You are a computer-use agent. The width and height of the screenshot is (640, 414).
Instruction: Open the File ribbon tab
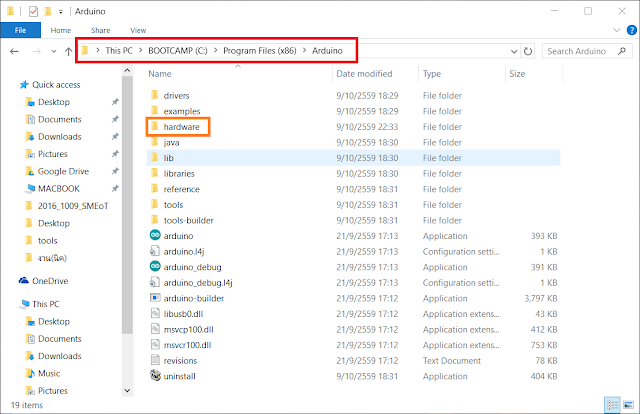click(x=20, y=30)
